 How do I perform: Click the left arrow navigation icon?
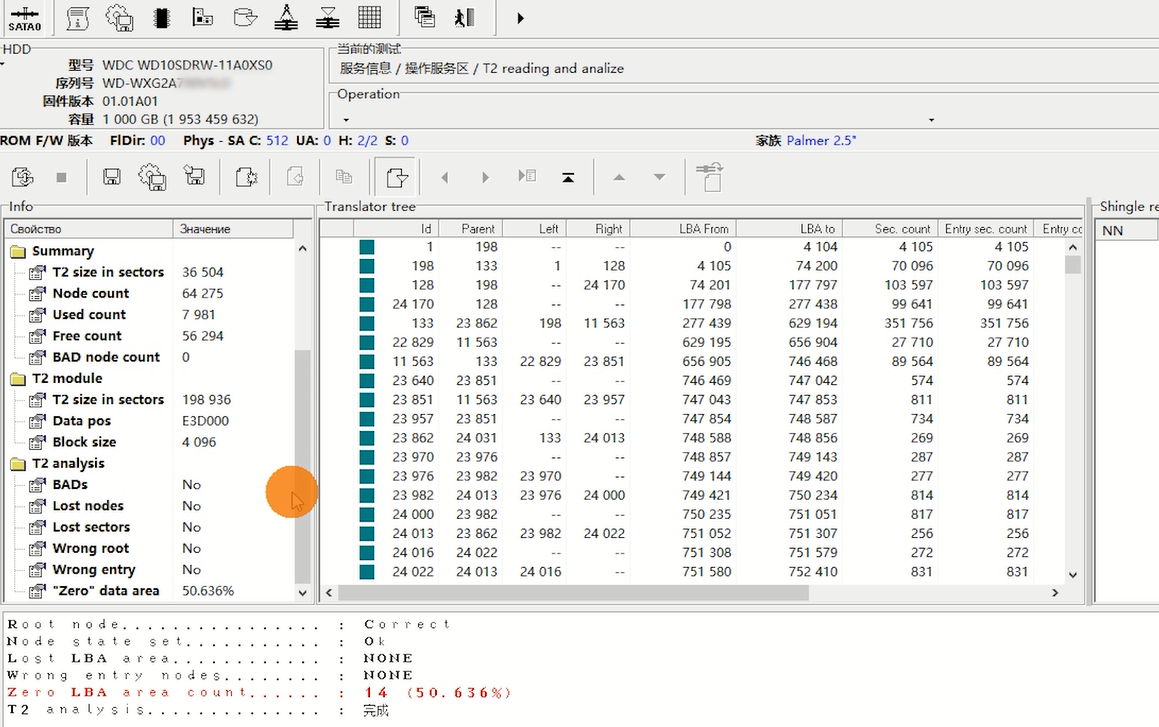coord(444,177)
